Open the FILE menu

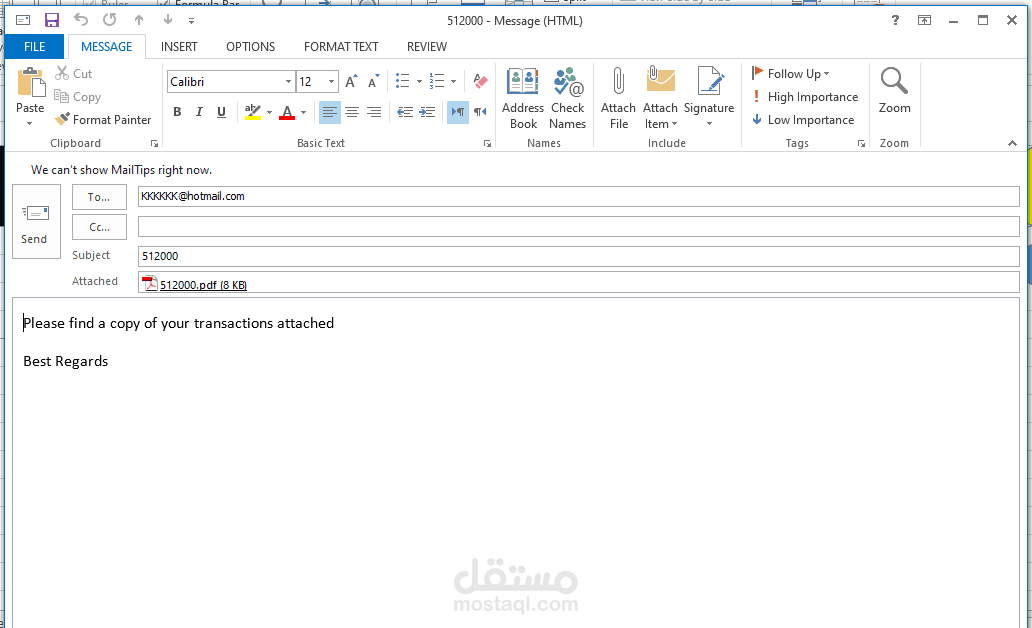coord(34,46)
